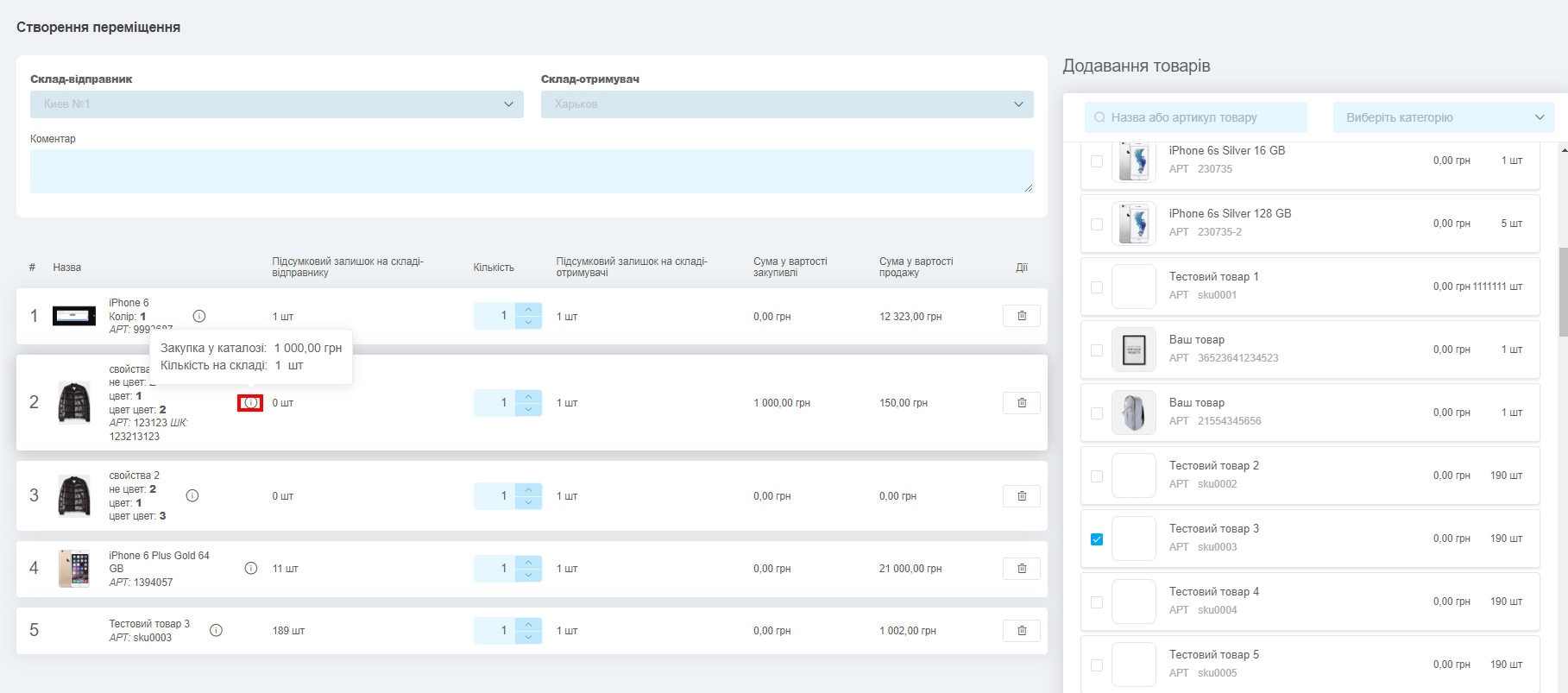
Task: Check the Тестовий товар 5 checkbox
Action: (x=1097, y=665)
